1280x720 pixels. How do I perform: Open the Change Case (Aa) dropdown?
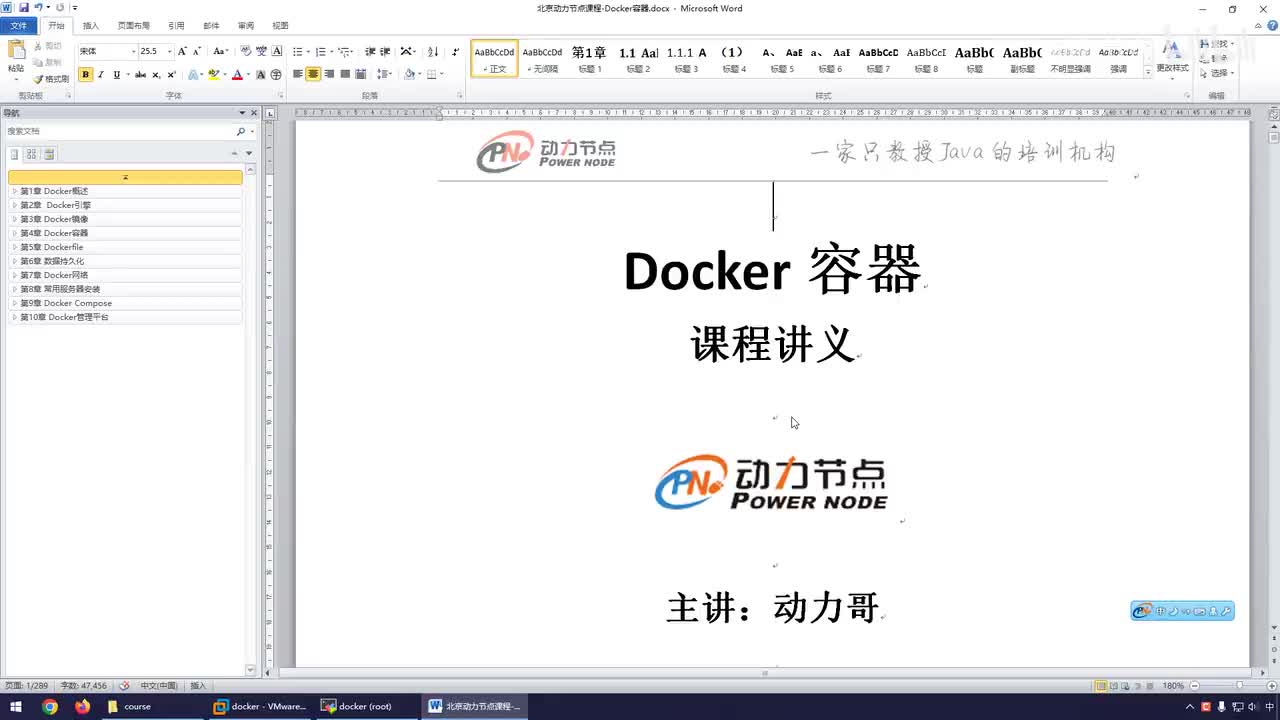[x=221, y=51]
